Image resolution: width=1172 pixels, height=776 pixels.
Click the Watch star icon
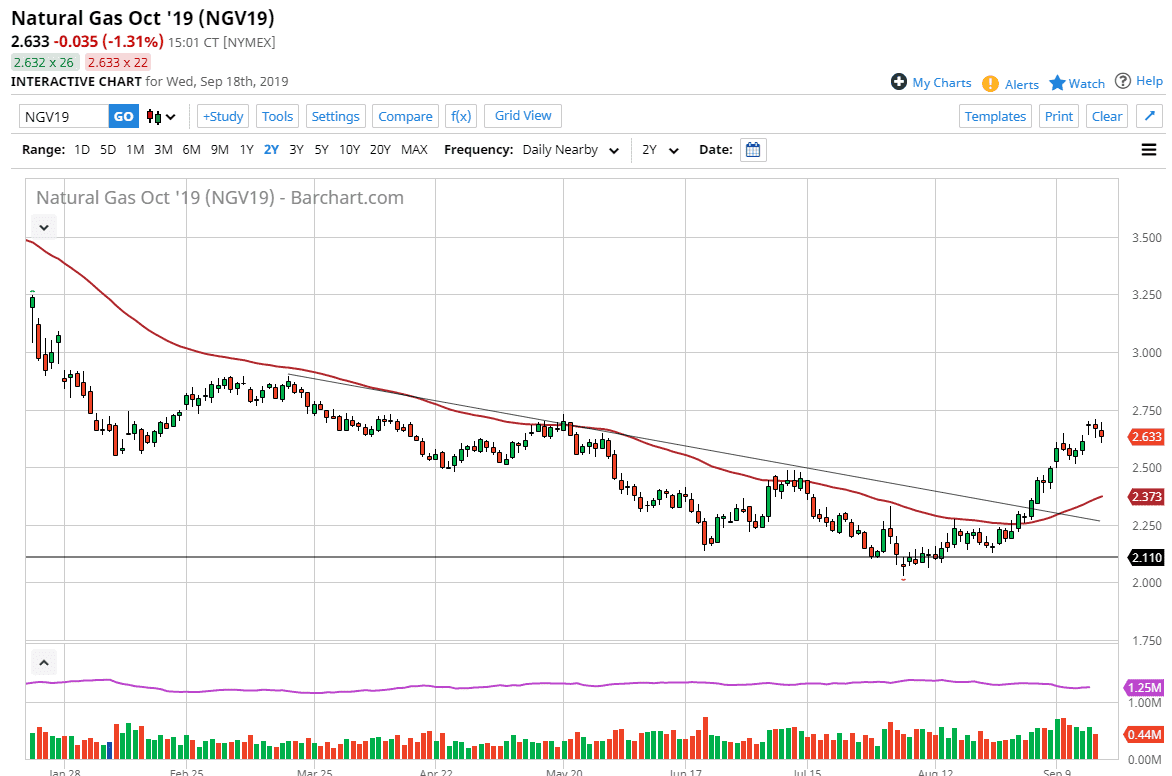1057,83
